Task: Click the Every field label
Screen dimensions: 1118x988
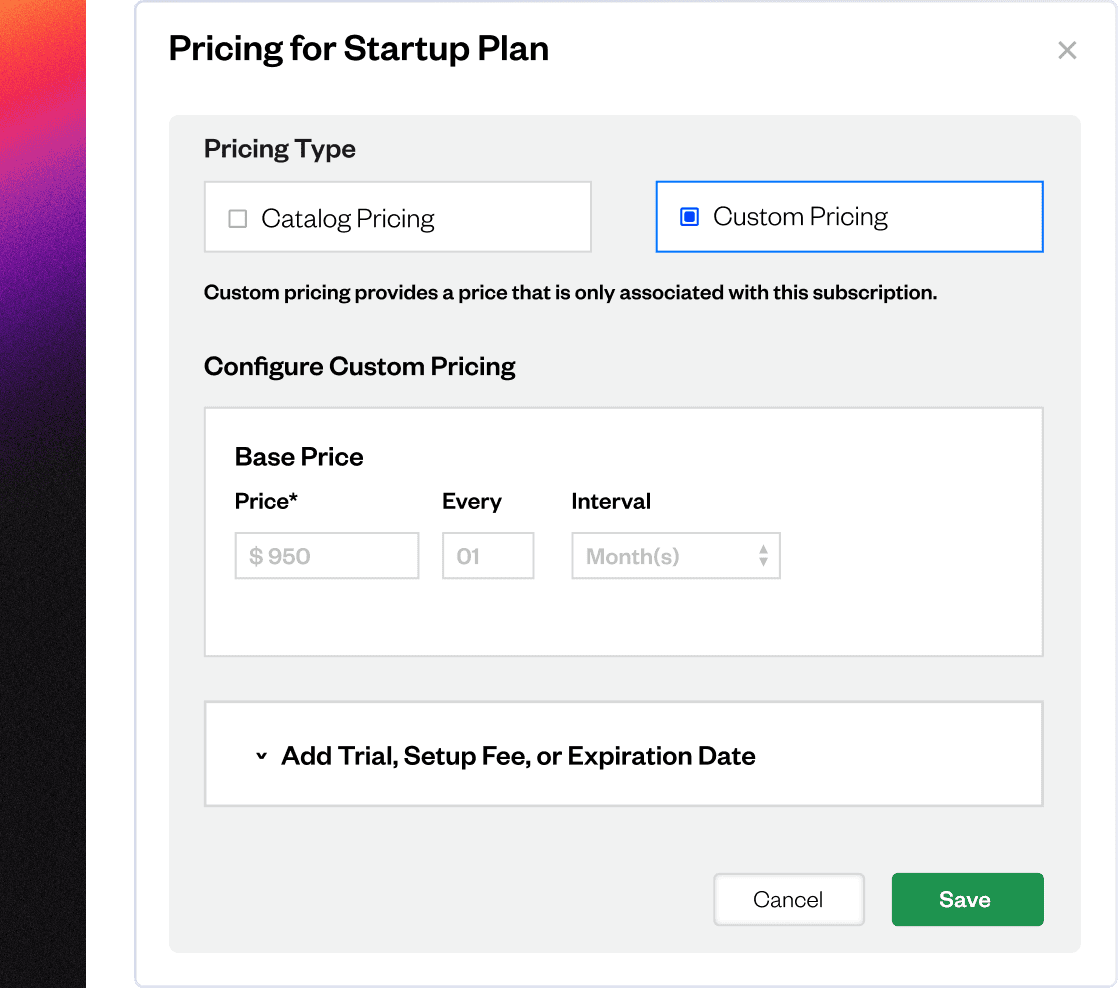Action: click(x=472, y=502)
